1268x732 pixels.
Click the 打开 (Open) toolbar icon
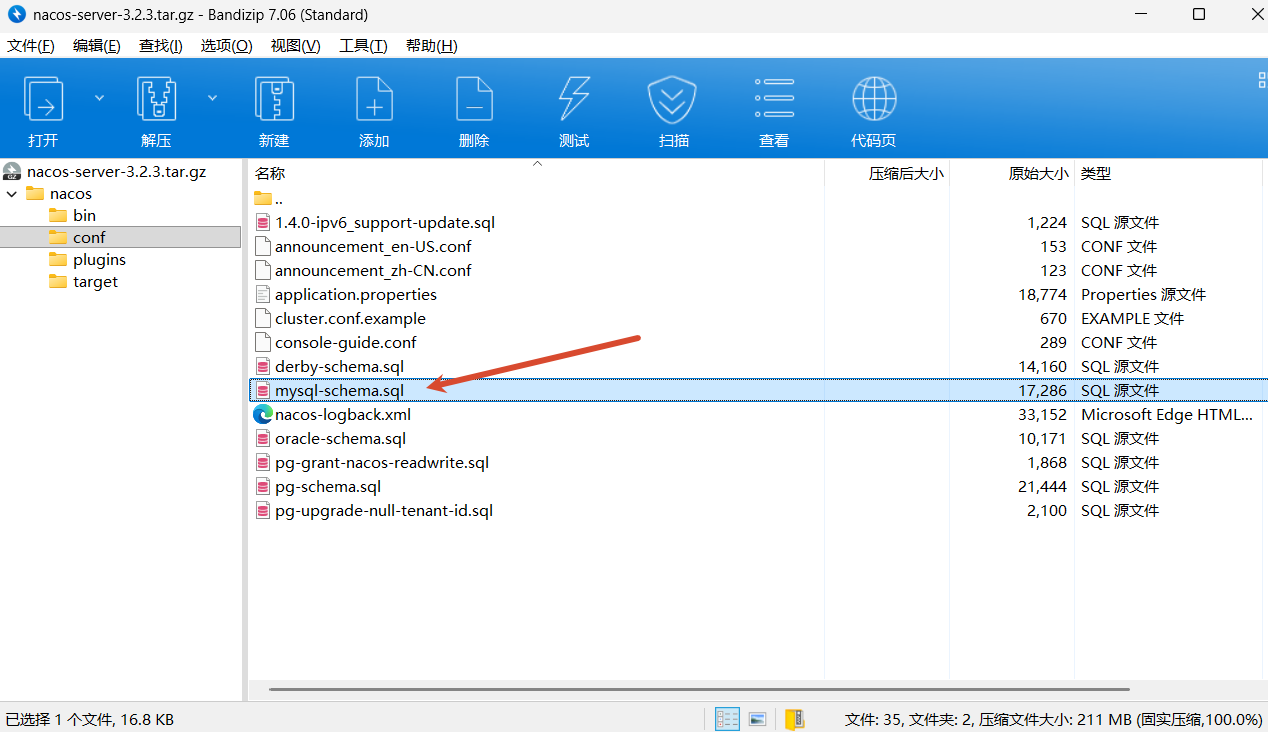tap(43, 99)
